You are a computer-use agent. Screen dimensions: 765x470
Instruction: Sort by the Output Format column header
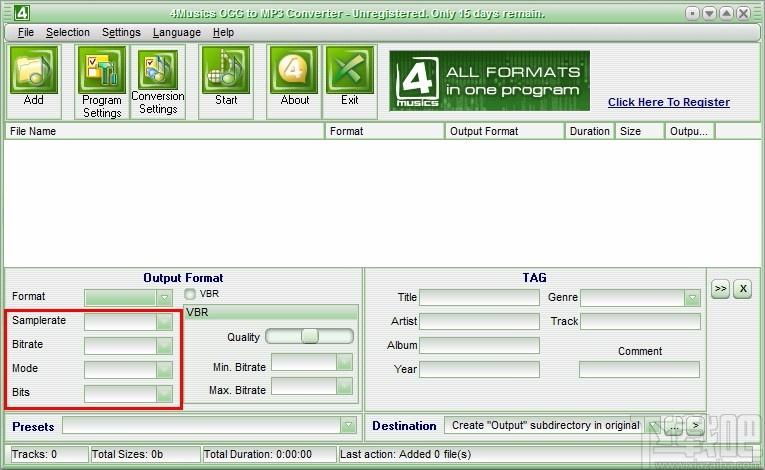tap(504, 131)
